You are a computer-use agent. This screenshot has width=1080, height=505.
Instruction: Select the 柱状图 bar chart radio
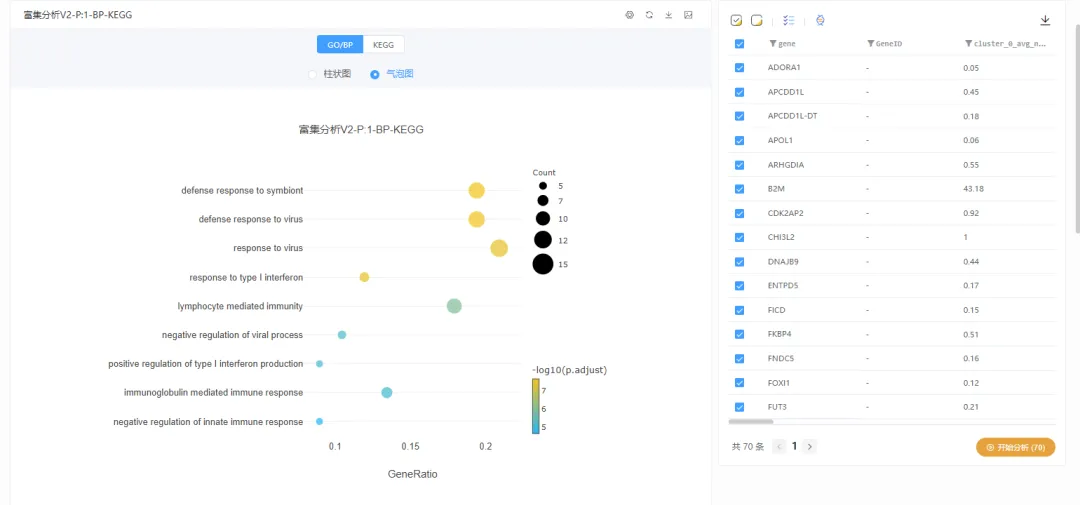[x=313, y=74]
